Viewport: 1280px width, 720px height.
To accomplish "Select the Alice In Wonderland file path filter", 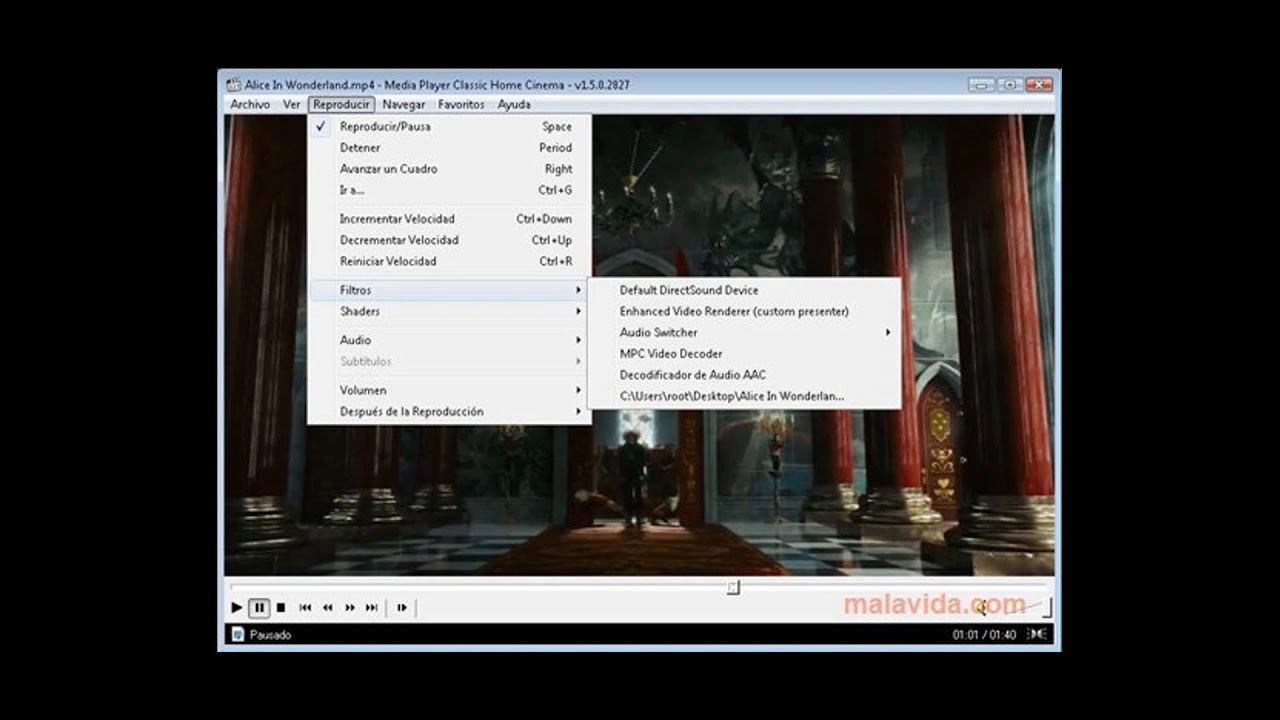I will 744,396.
